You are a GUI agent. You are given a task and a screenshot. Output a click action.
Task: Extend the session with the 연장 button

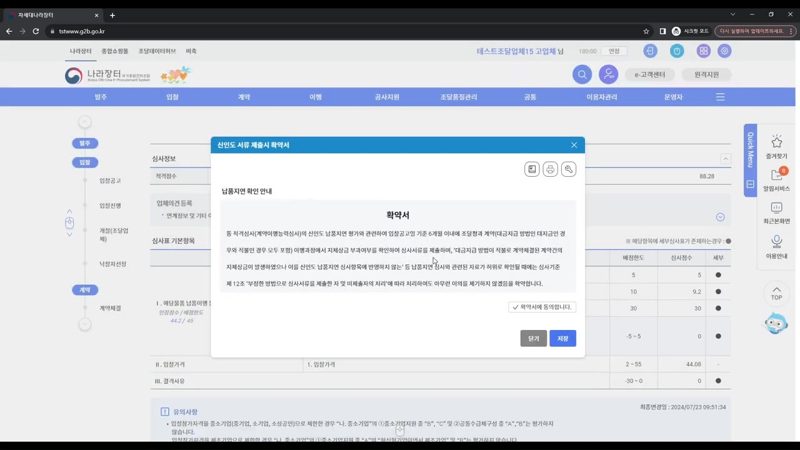click(614, 51)
